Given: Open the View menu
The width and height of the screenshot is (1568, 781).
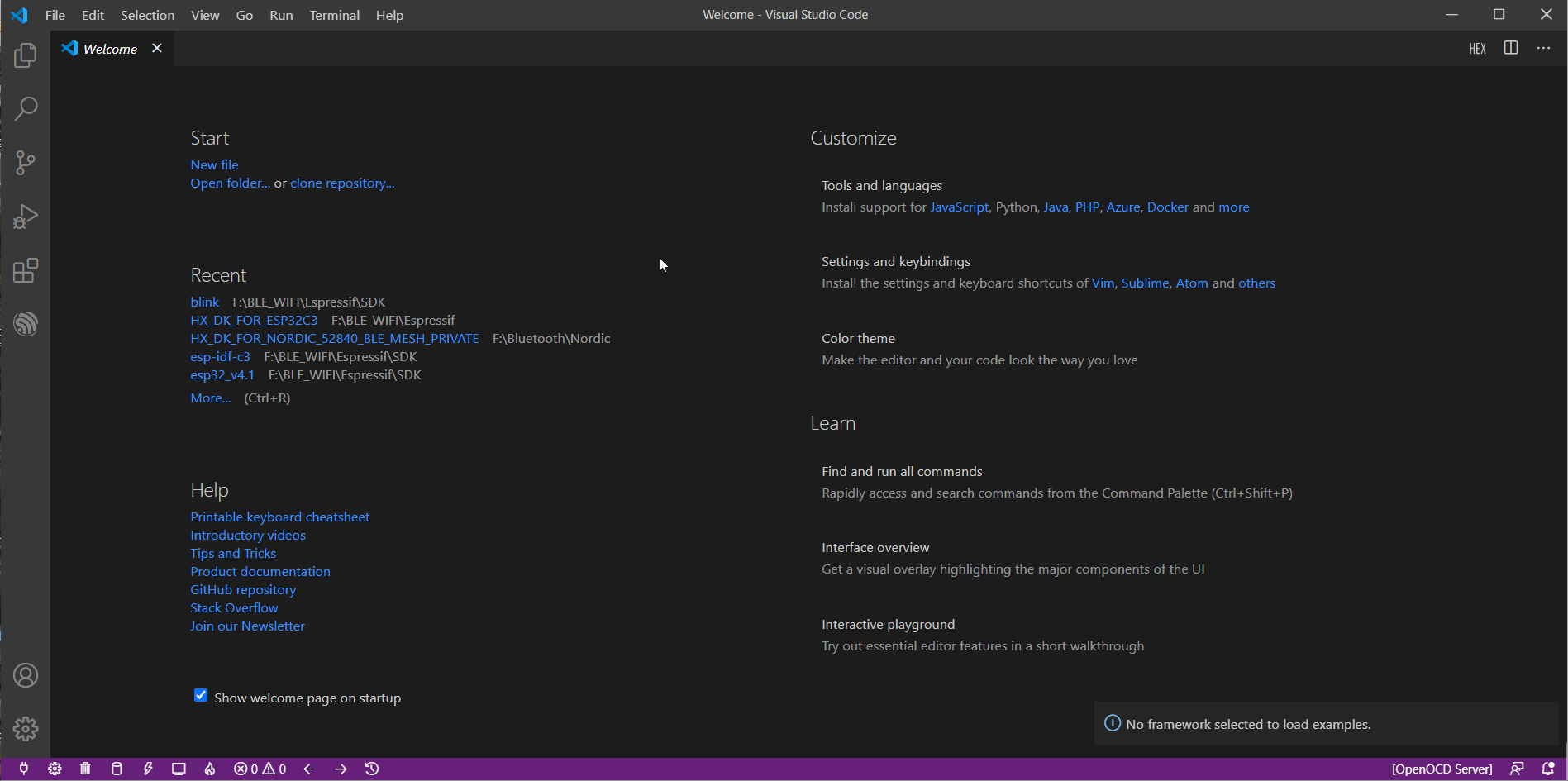Looking at the screenshot, I should [205, 15].
